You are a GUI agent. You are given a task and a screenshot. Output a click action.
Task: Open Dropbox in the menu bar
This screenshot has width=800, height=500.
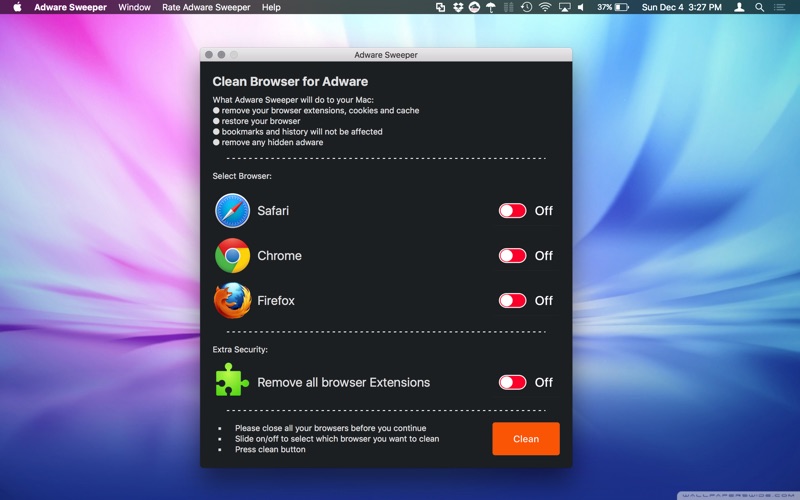[458, 7]
